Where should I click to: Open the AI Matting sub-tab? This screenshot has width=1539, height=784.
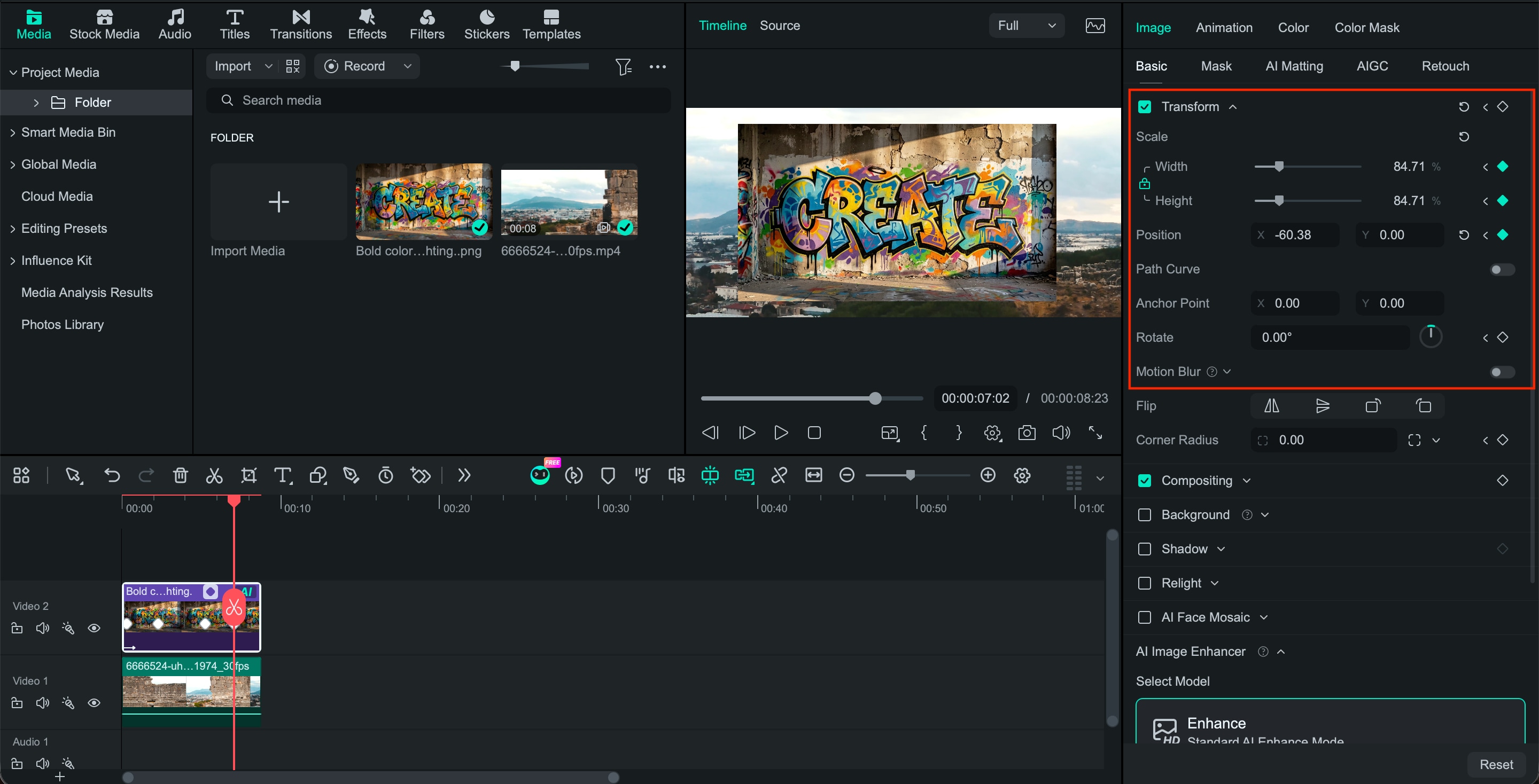[x=1294, y=66]
